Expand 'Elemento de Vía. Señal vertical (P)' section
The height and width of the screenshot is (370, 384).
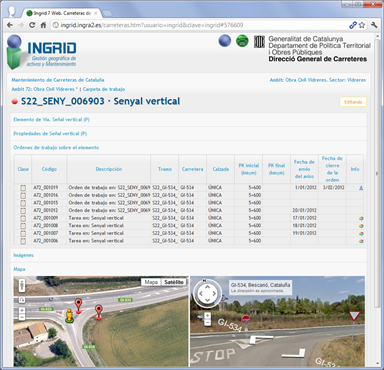[52, 119]
